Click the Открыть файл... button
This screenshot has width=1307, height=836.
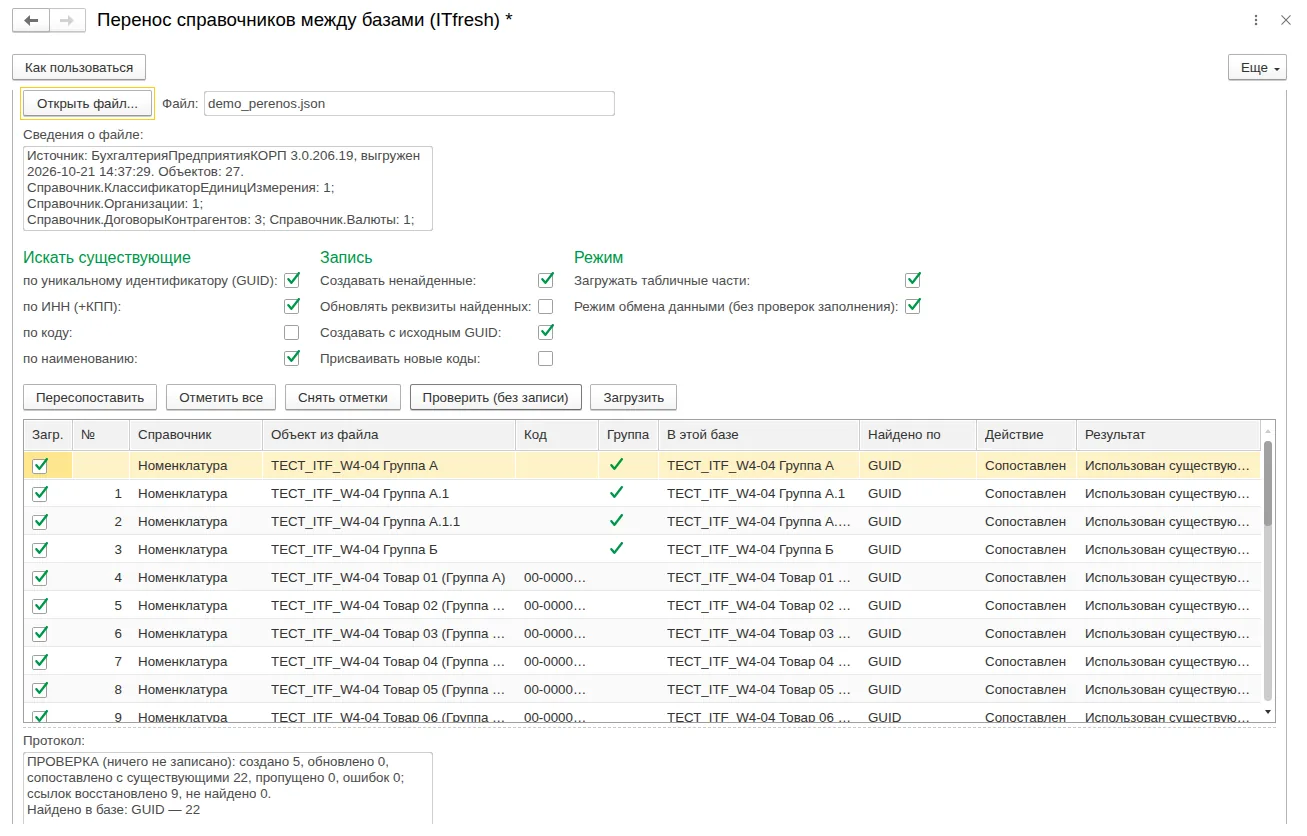88,103
